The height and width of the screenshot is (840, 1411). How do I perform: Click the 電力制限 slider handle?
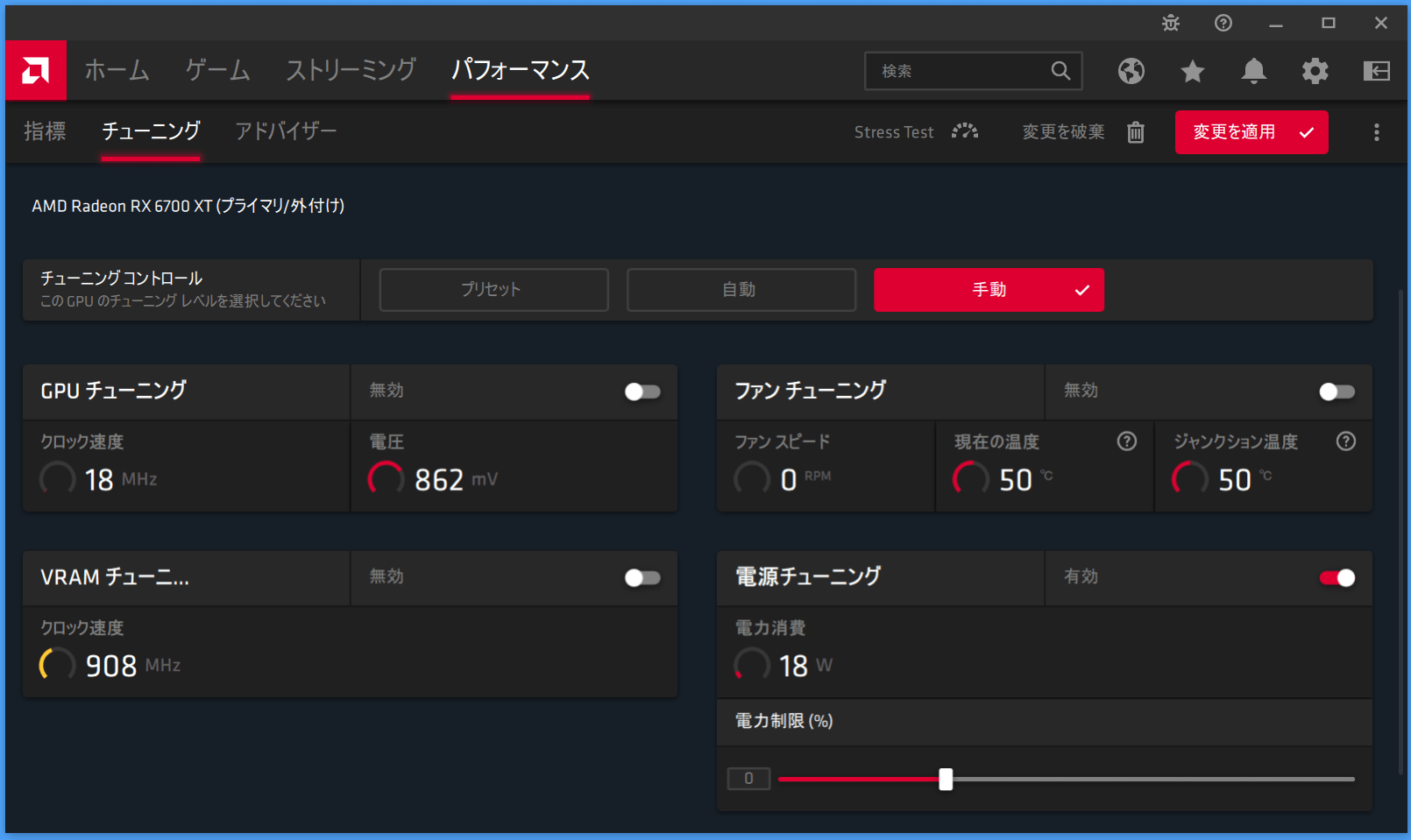(946, 779)
